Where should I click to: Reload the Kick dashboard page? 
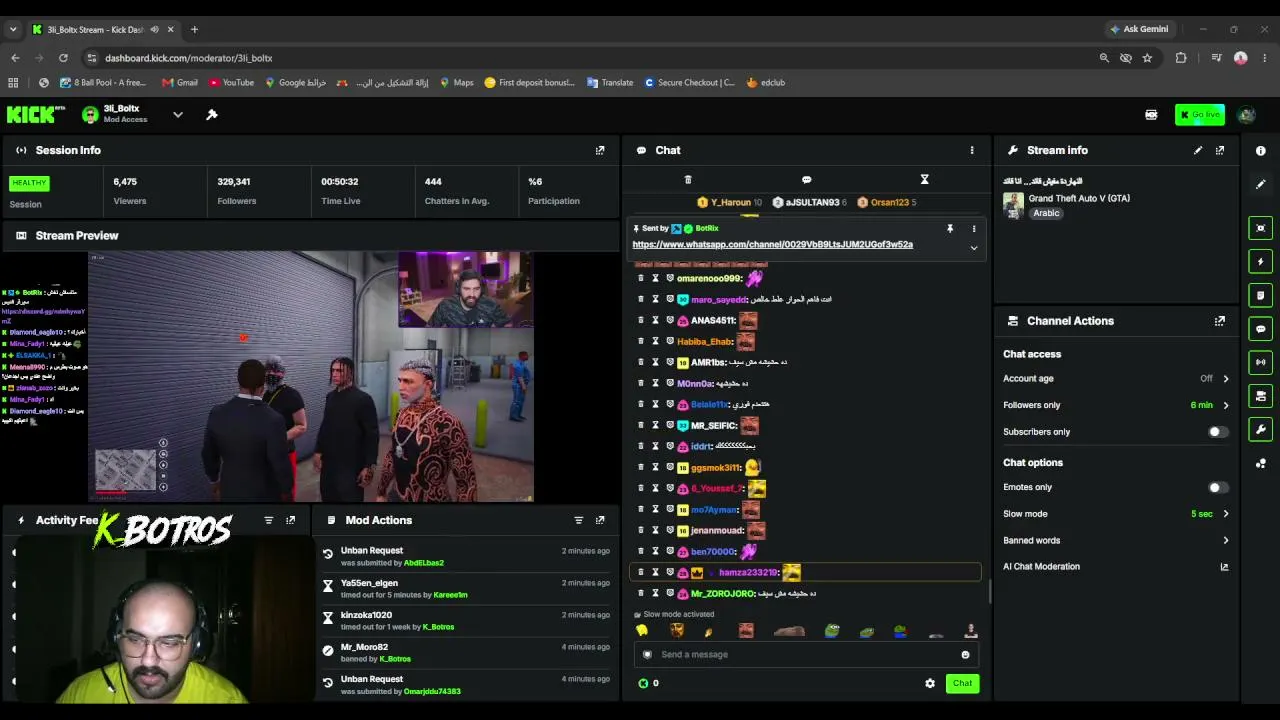[63, 58]
